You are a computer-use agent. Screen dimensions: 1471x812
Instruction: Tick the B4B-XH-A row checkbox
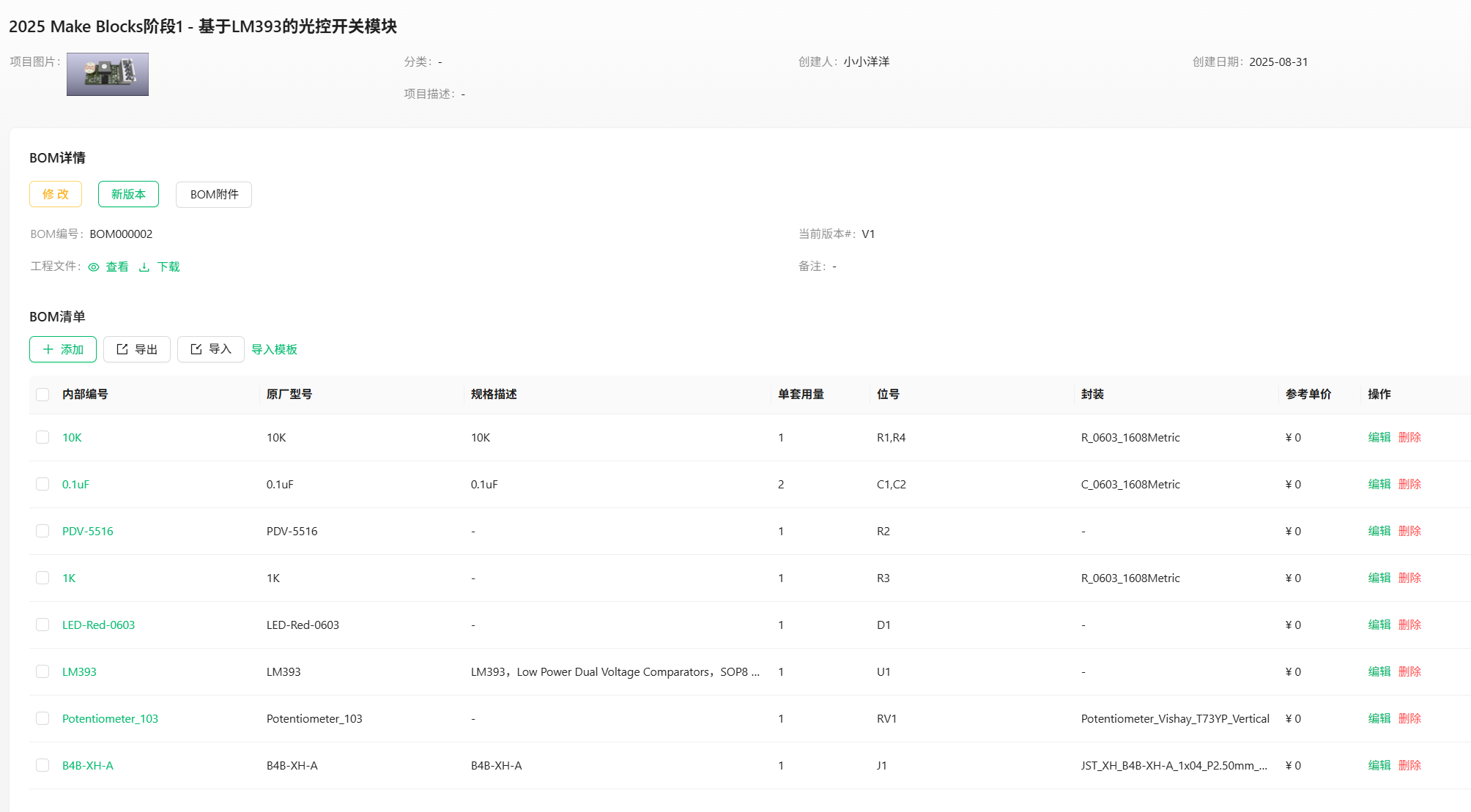coord(42,765)
